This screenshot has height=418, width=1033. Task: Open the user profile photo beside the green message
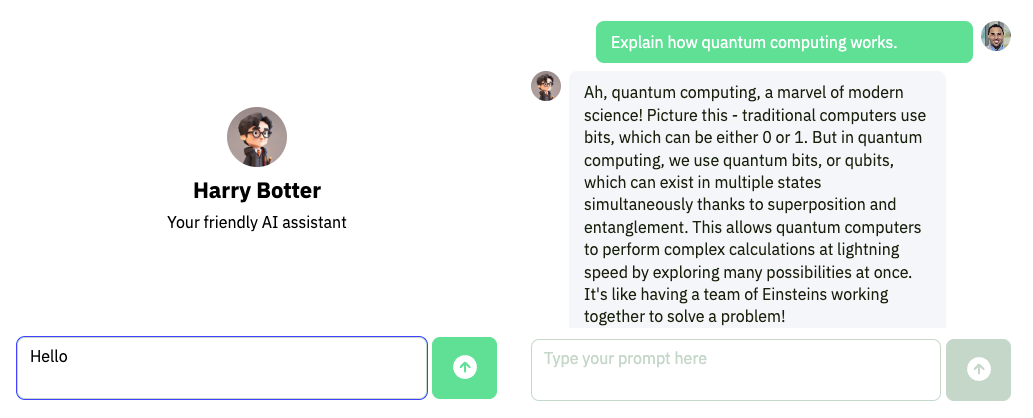point(996,36)
